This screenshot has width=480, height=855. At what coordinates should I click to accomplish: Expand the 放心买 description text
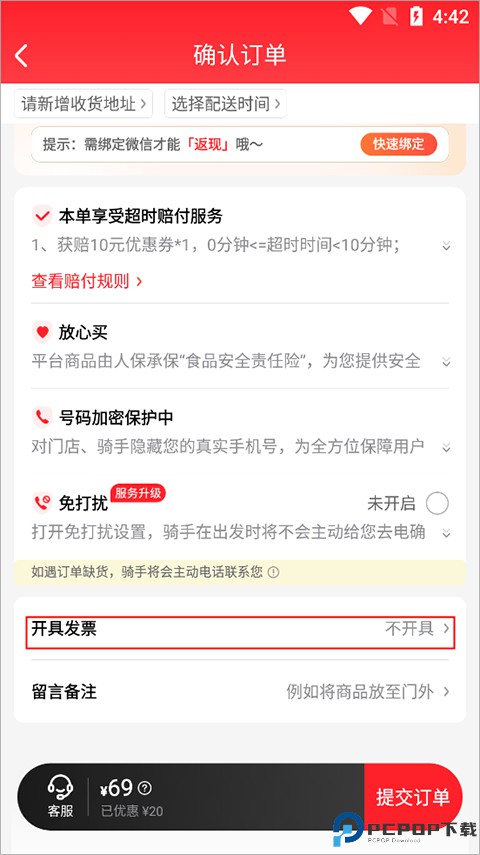pyautogui.click(x=446, y=362)
